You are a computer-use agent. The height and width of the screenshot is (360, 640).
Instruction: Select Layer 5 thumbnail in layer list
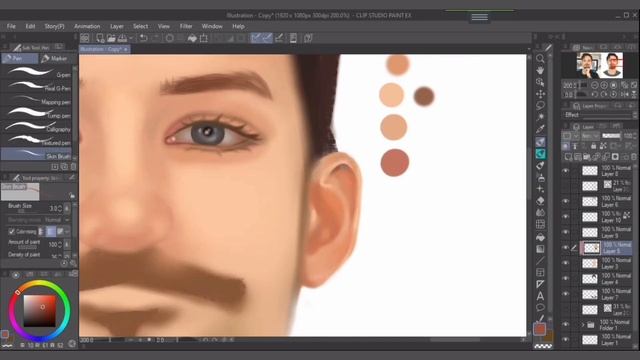(x=591, y=248)
